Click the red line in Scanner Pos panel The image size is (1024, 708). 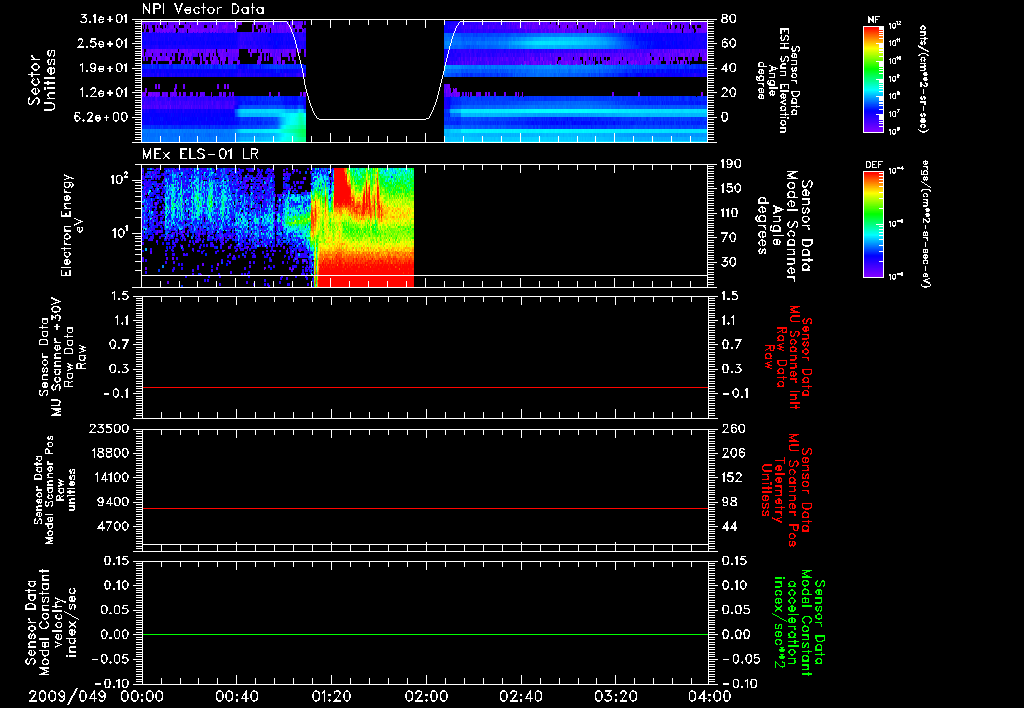click(x=424, y=508)
